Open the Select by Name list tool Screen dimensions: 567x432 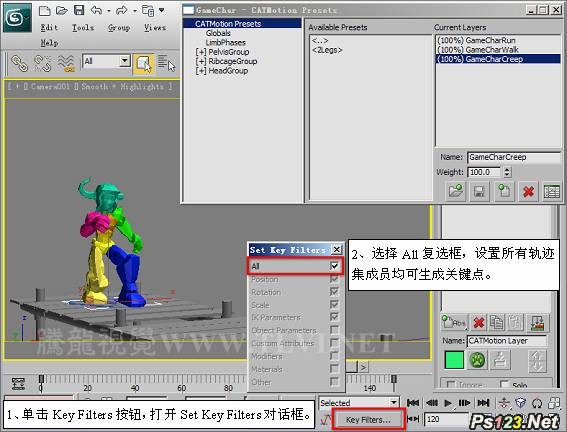tap(167, 63)
